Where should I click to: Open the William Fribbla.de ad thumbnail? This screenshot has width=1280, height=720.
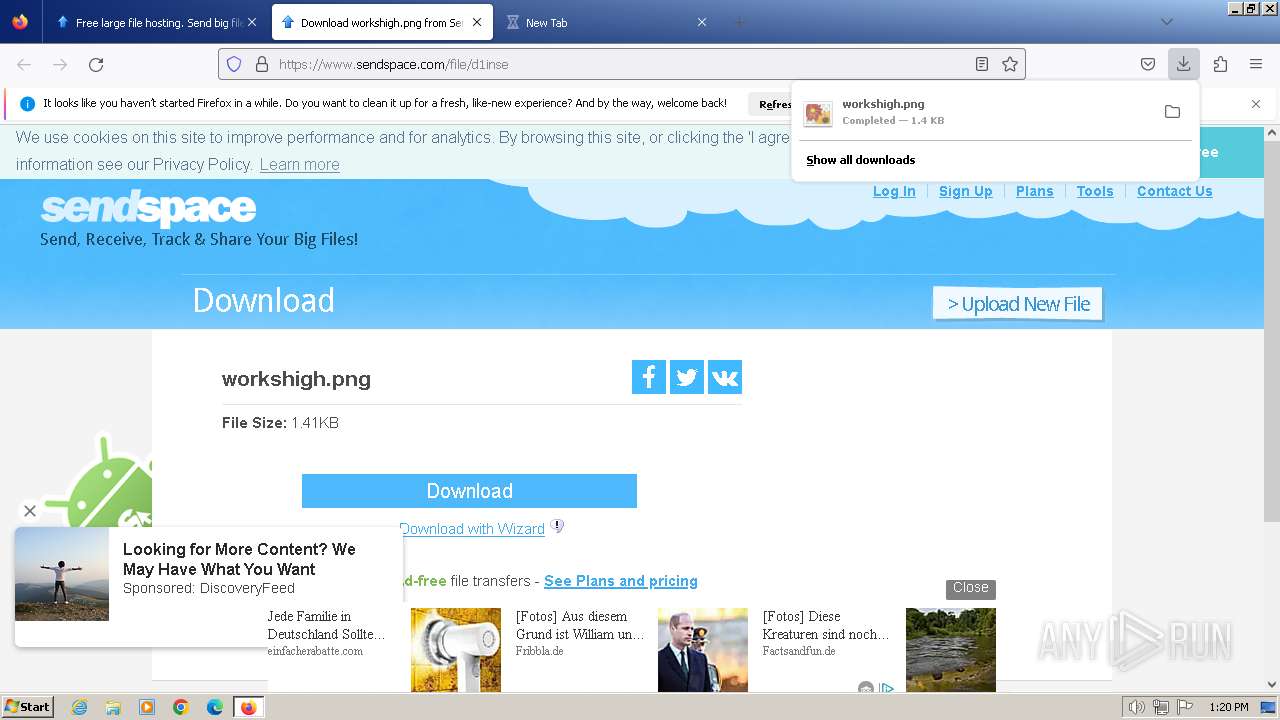coord(702,650)
